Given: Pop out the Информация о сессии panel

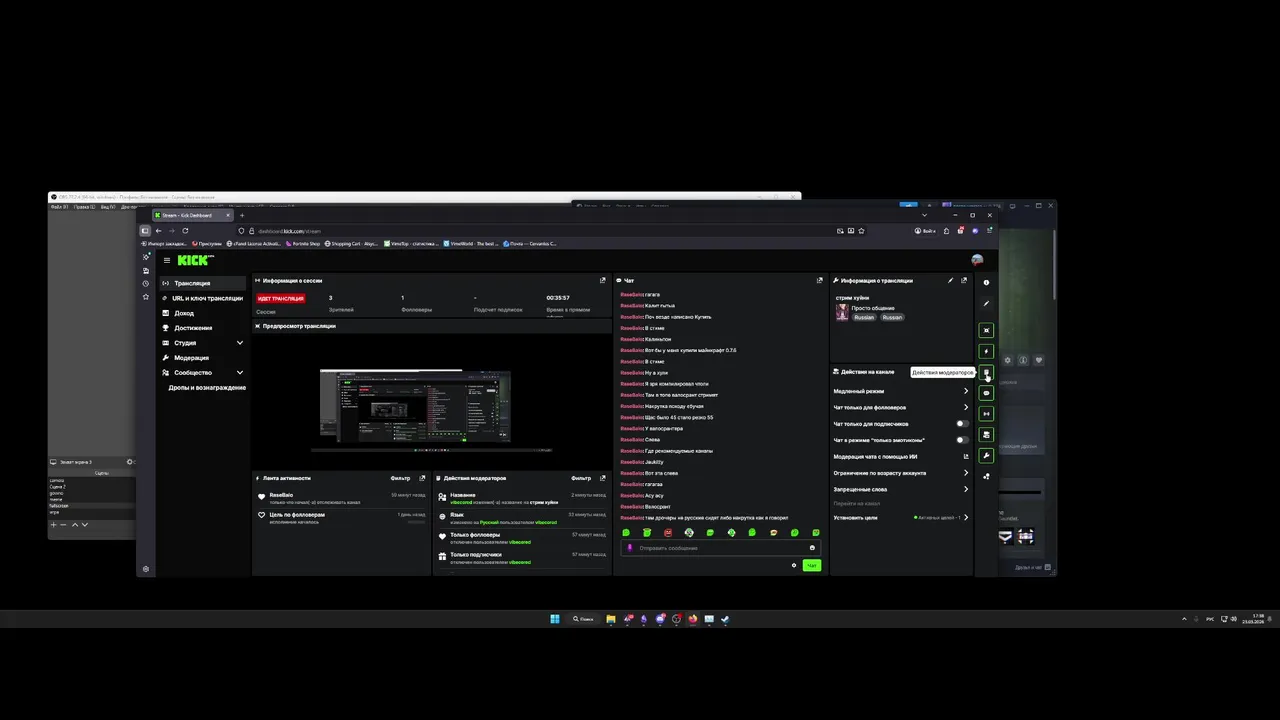Looking at the screenshot, I should pyautogui.click(x=602, y=281).
